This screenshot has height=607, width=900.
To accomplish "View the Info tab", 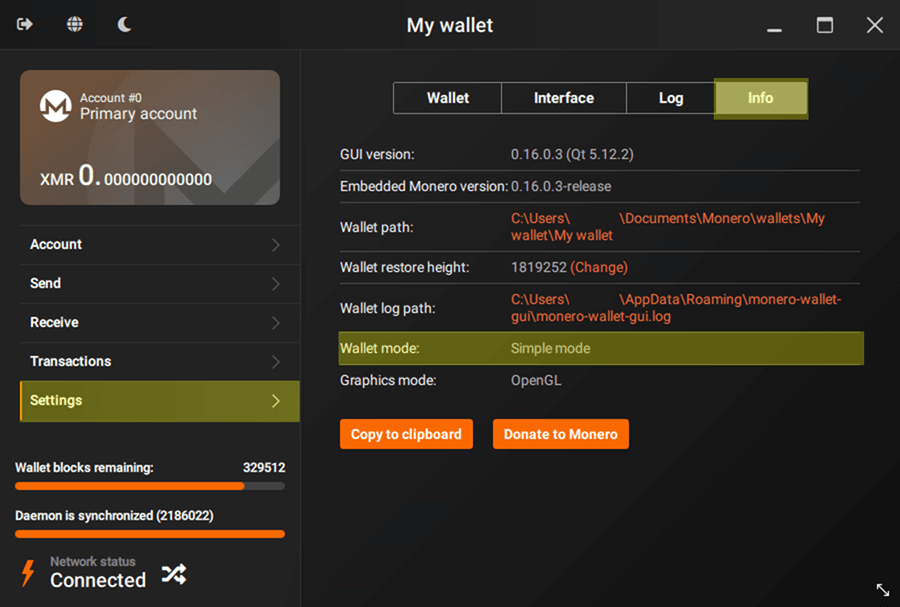I will point(760,98).
